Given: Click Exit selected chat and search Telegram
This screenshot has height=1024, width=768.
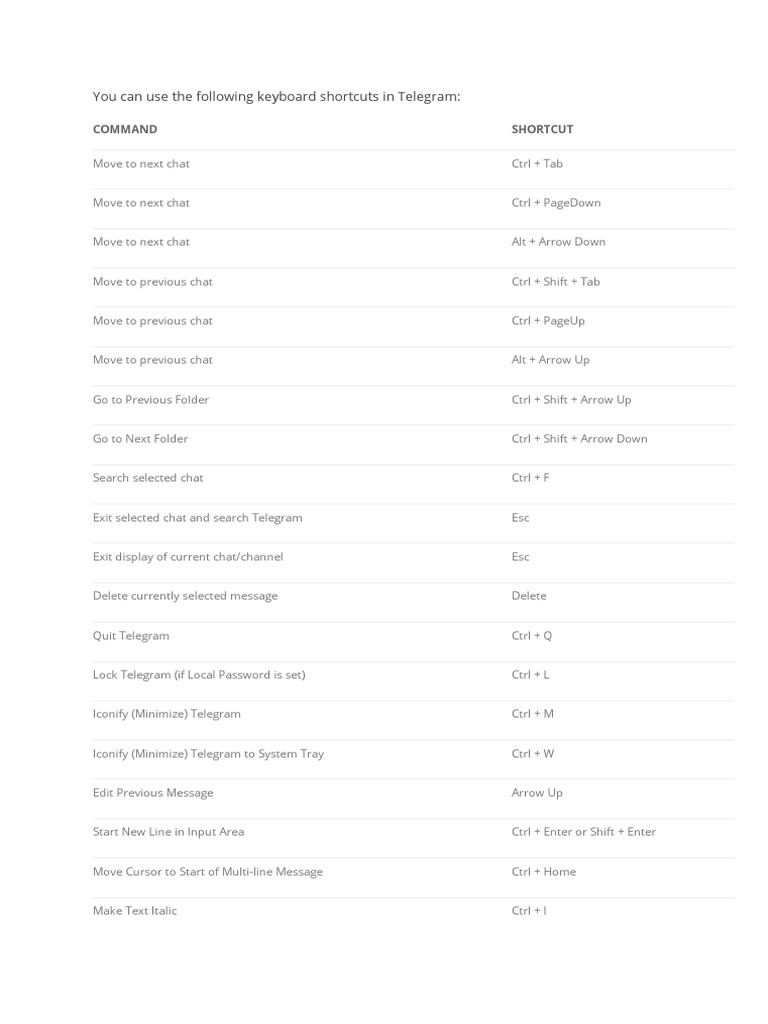Looking at the screenshot, I should click(x=197, y=517).
